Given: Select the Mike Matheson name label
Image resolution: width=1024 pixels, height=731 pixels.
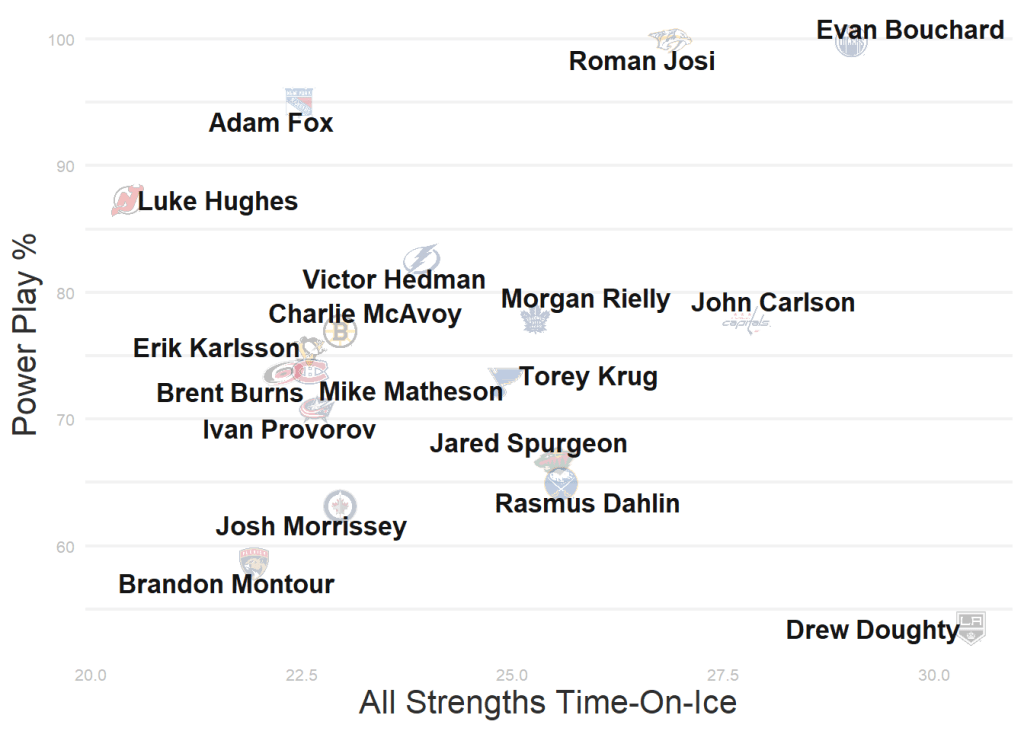Looking at the screenshot, I should coord(411,392).
